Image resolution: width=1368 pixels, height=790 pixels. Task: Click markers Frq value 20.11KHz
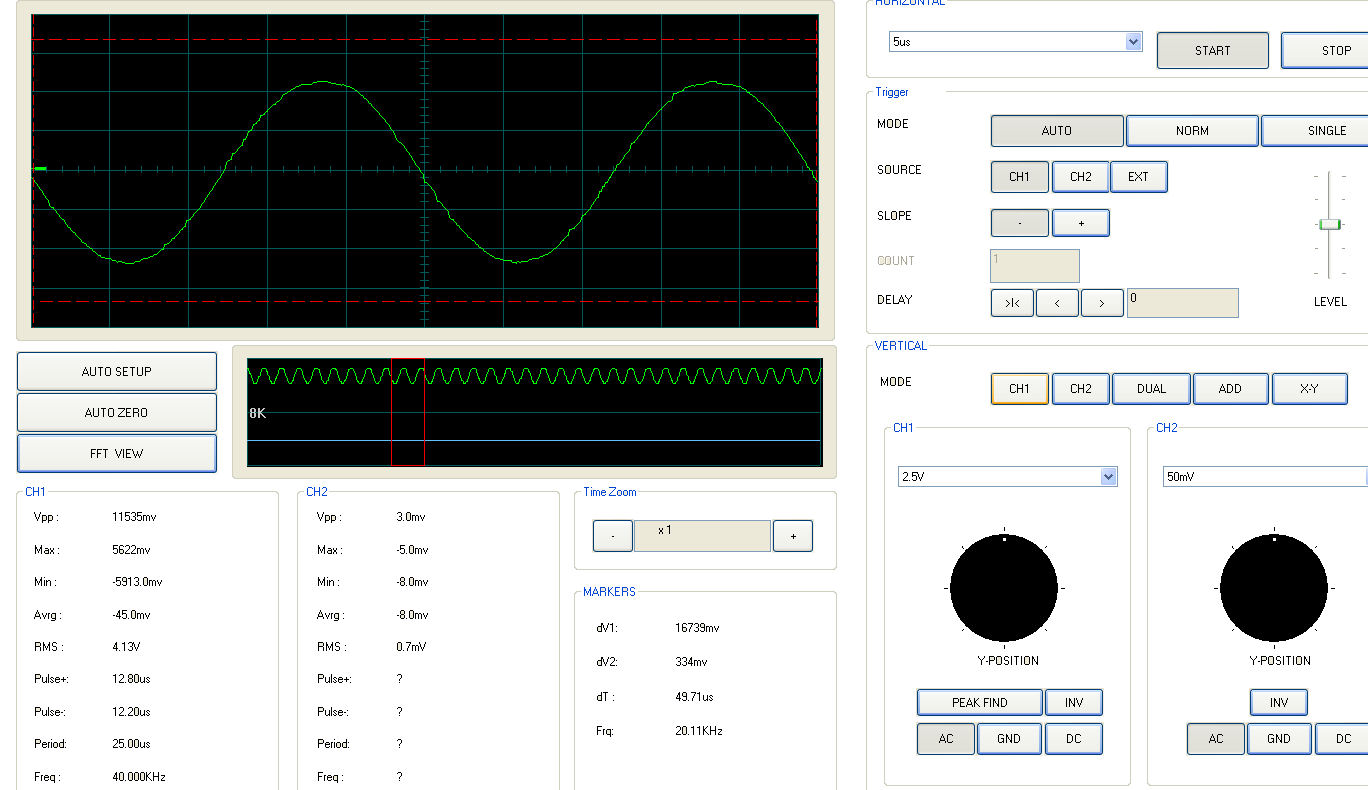point(698,731)
